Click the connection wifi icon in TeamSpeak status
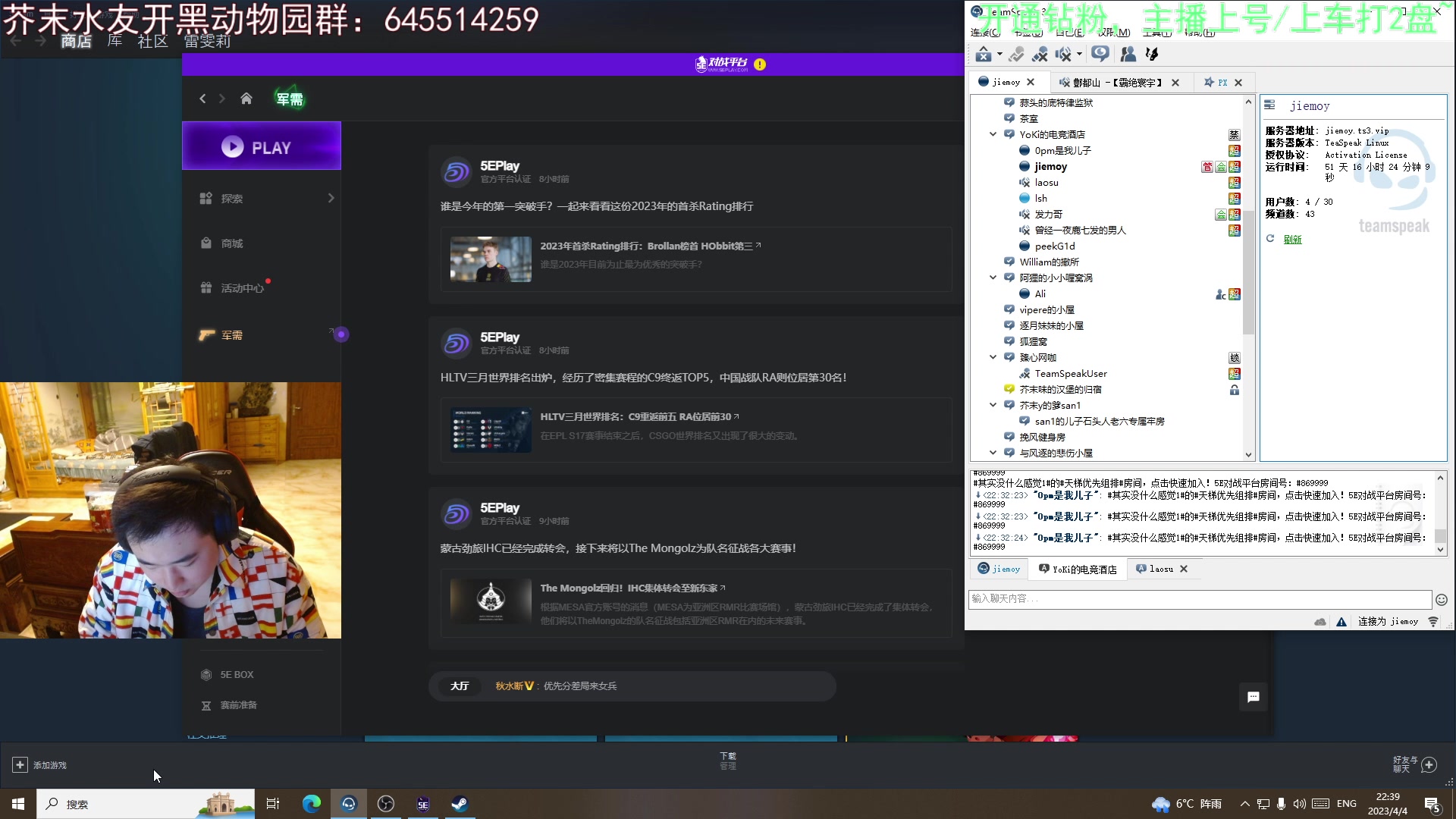 [x=1433, y=622]
